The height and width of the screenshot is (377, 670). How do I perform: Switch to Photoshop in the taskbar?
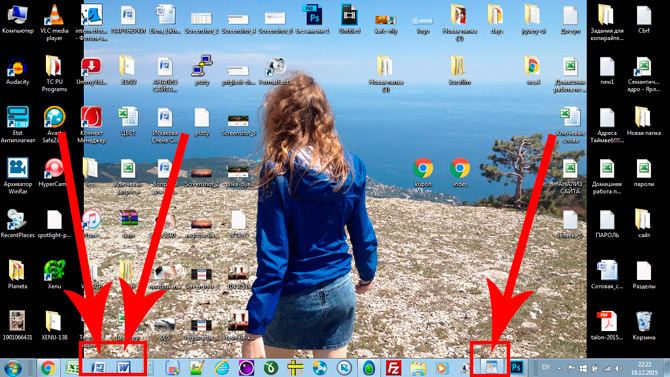click(x=517, y=368)
